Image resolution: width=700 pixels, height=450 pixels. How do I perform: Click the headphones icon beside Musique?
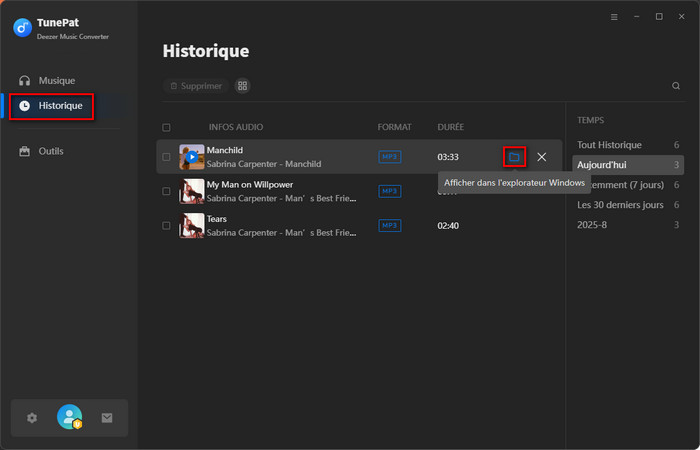(x=25, y=81)
